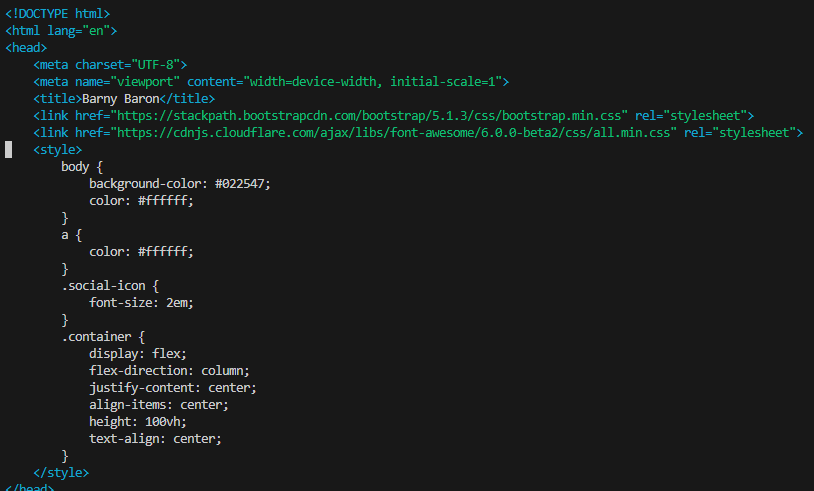Click the opening style tag
Viewport: 814px width, 491px height.
click(58, 149)
